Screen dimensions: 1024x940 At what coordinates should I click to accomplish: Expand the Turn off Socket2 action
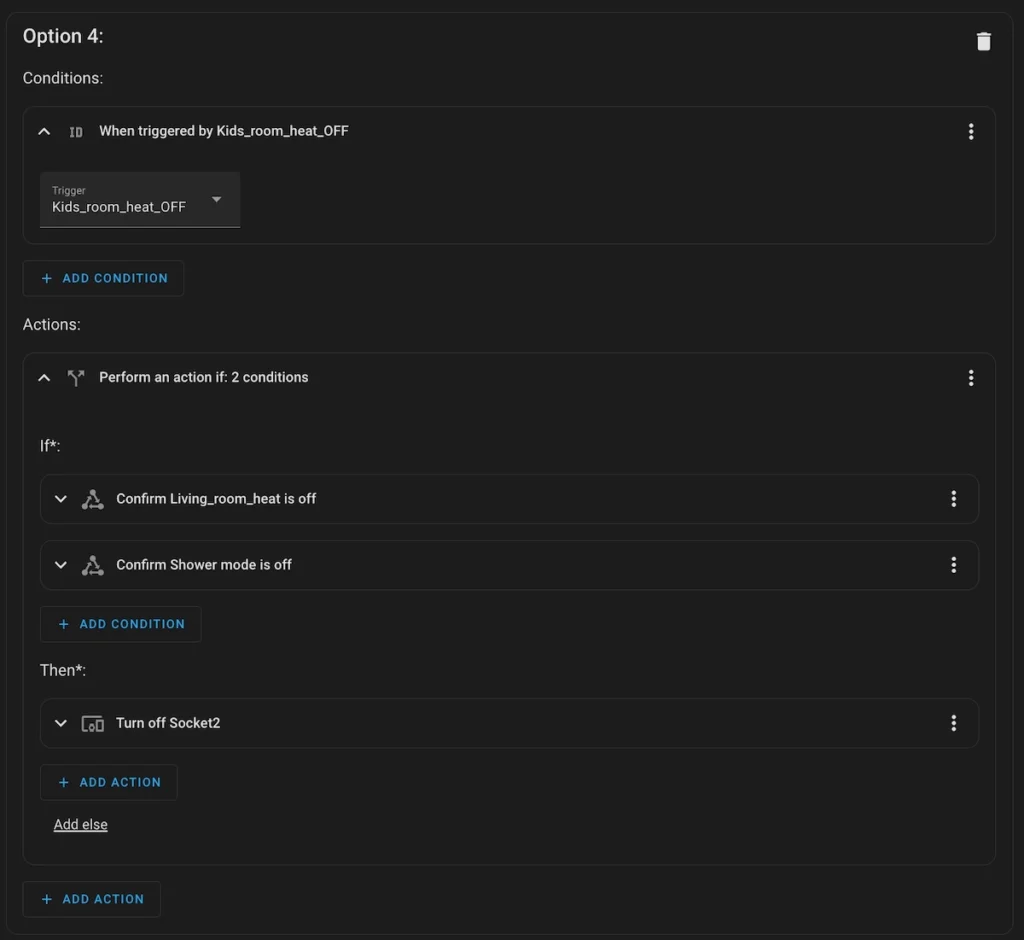pyautogui.click(x=61, y=723)
